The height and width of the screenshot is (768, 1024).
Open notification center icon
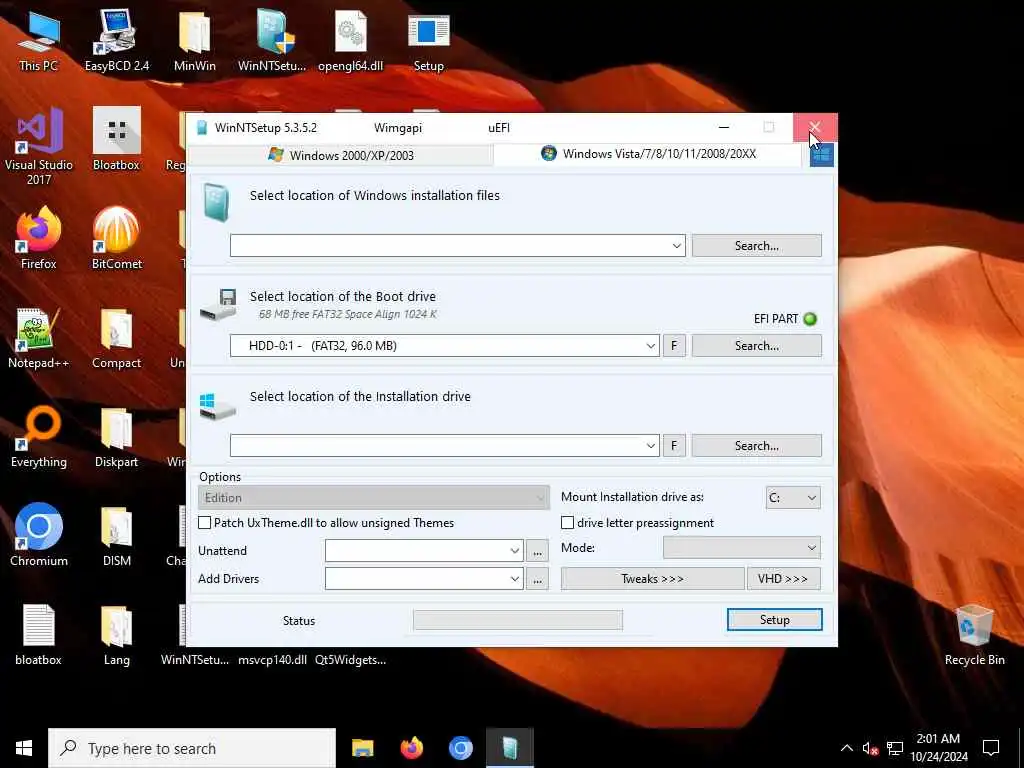991,748
